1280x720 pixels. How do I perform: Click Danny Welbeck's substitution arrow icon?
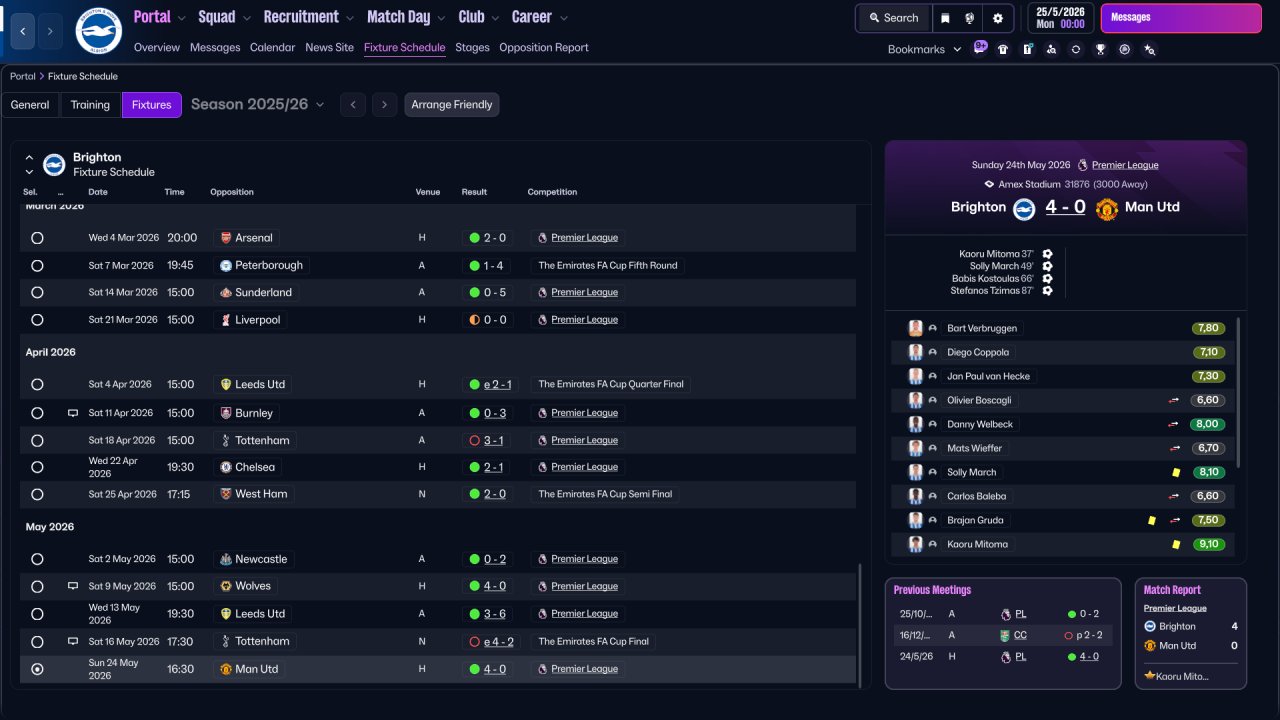(x=1174, y=424)
